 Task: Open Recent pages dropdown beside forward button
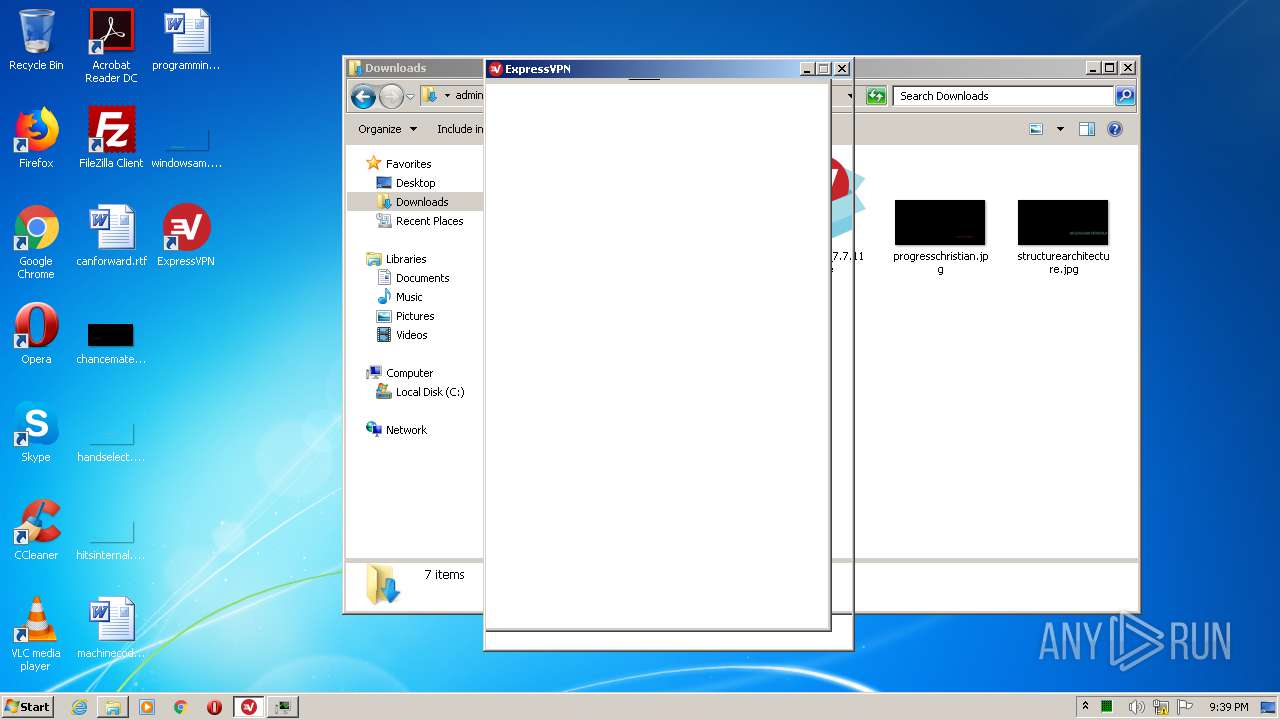[x=410, y=97]
